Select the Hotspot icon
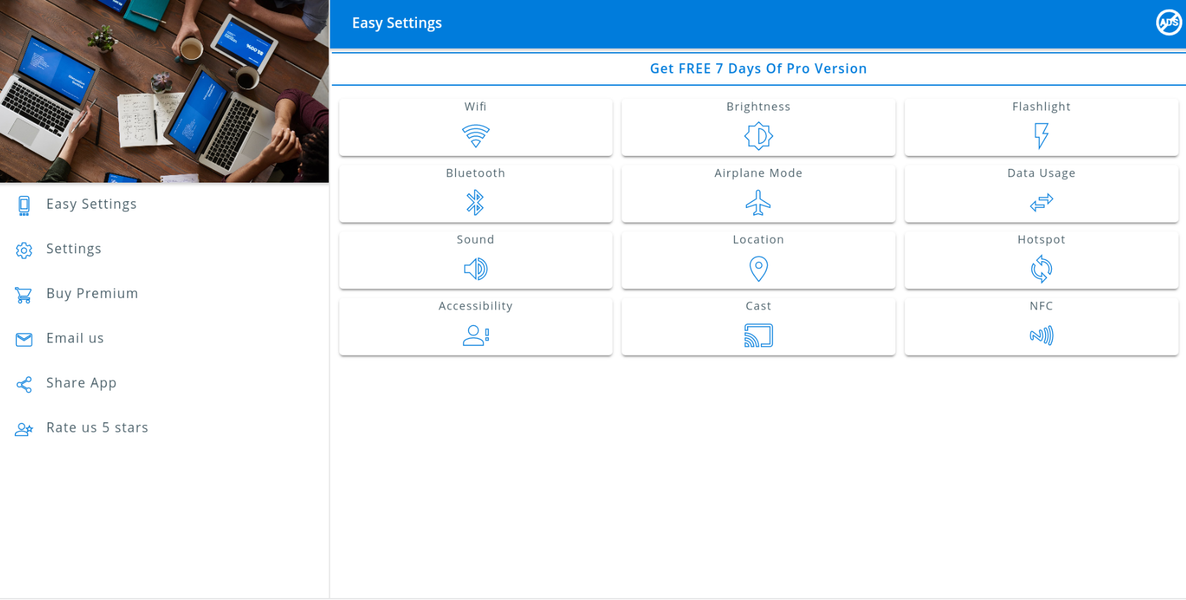The height and width of the screenshot is (600, 1186). [1041, 269]
